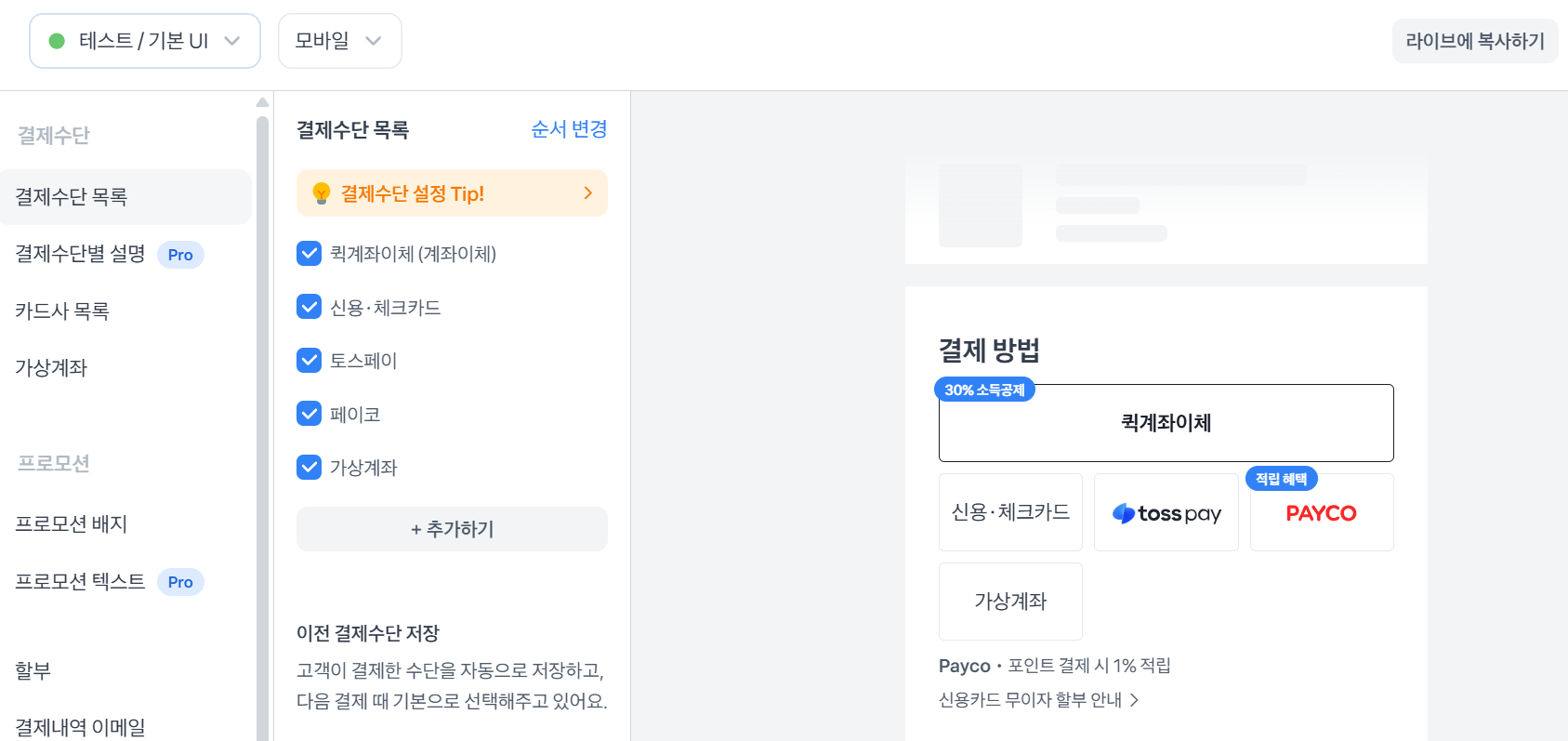
Task: Expand the 모바일 device dropdown
Action: coord(339,41)
